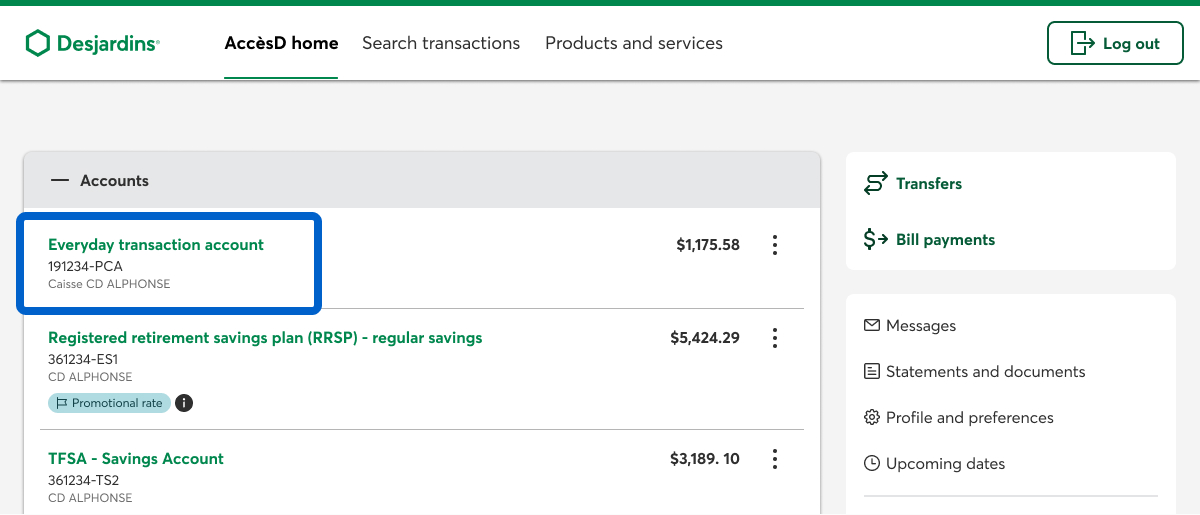Open Search transactions tab

[x=441, y=44]
